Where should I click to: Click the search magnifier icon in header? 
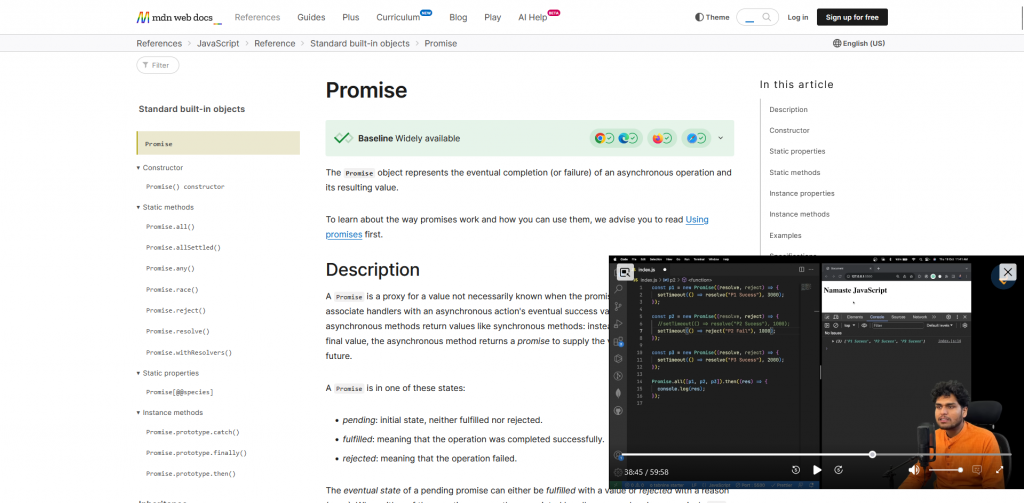tap(767, 17)
